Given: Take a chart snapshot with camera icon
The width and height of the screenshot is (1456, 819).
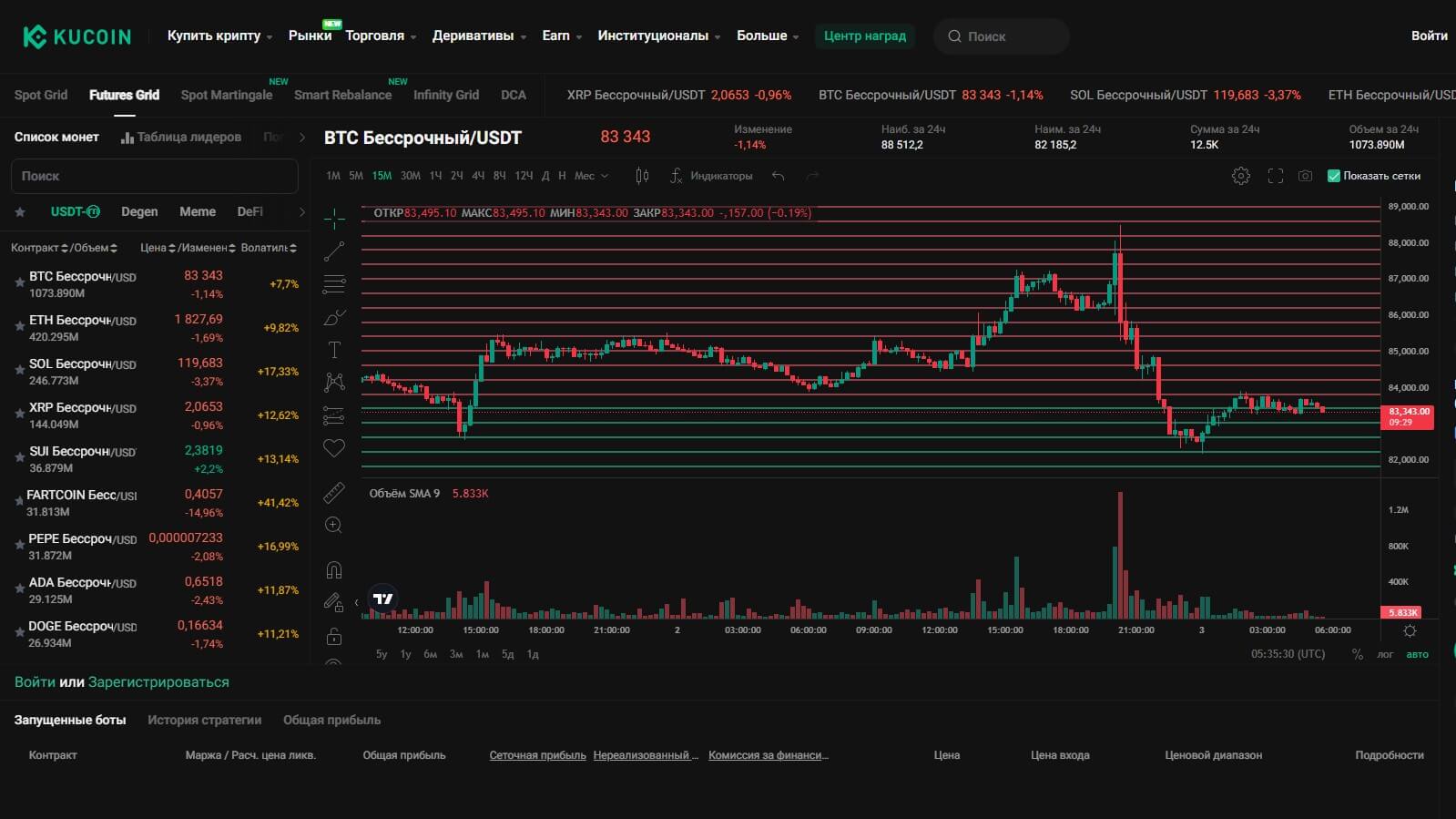Looking at the screenshot, I should click(x=1305, y=176).
